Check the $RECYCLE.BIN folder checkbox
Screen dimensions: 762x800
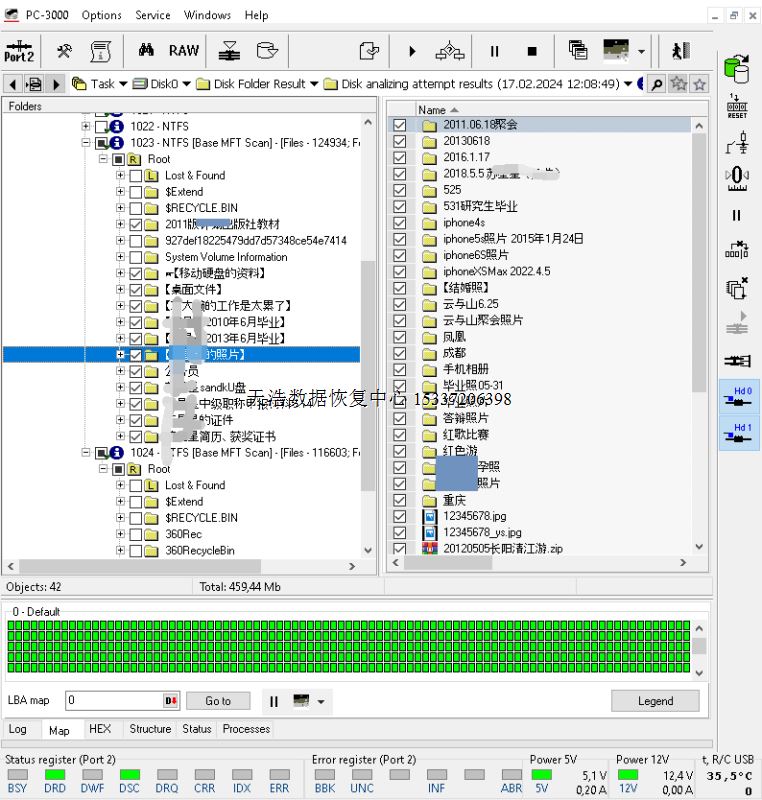[135, 208]
